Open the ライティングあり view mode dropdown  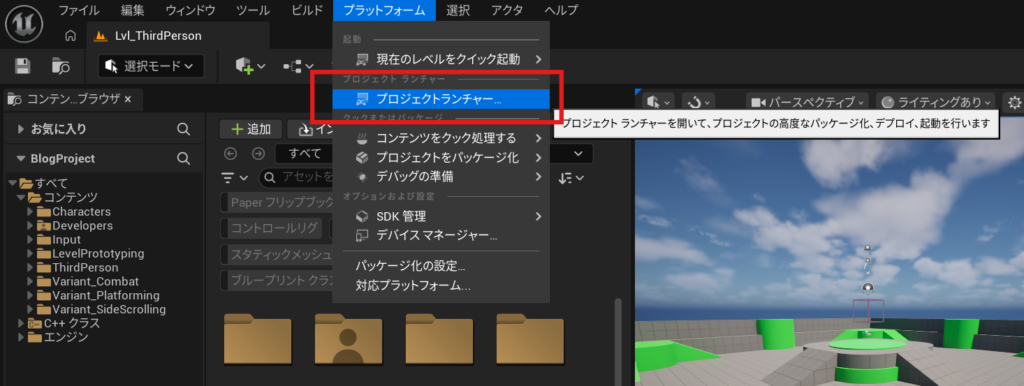[x=936, y=102]
